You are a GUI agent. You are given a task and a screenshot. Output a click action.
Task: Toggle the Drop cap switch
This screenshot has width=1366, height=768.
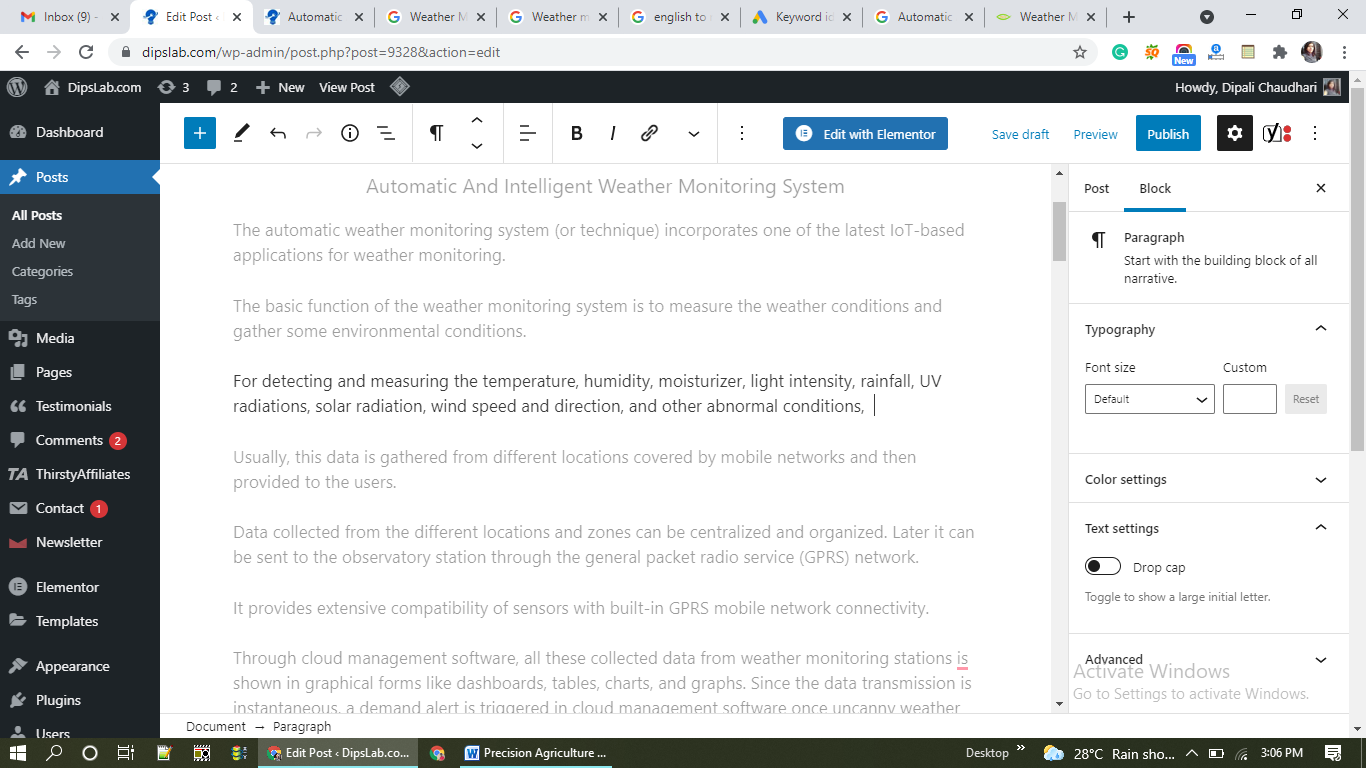[1103, 567]
